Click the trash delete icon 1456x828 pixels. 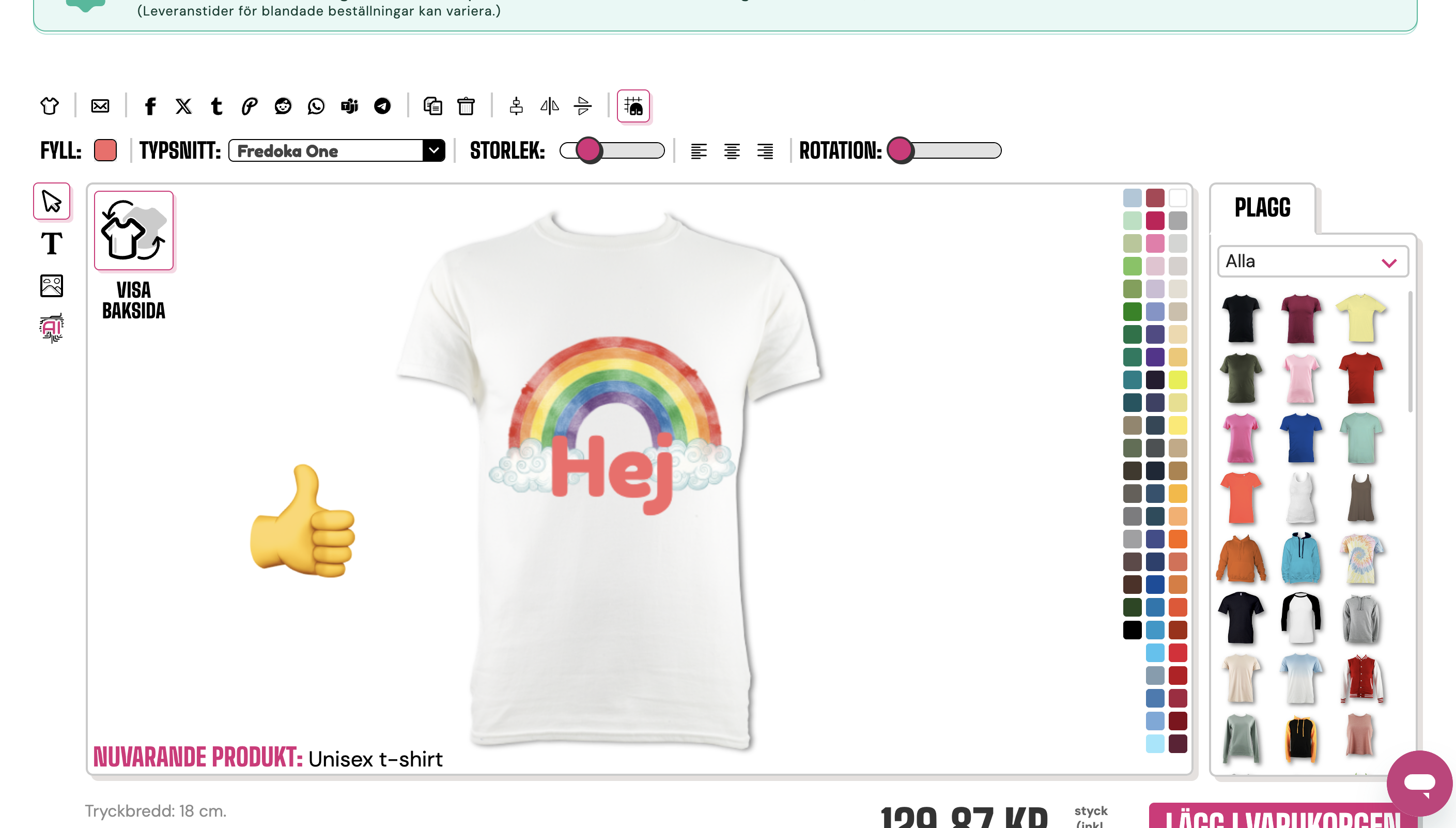[466, 106]
